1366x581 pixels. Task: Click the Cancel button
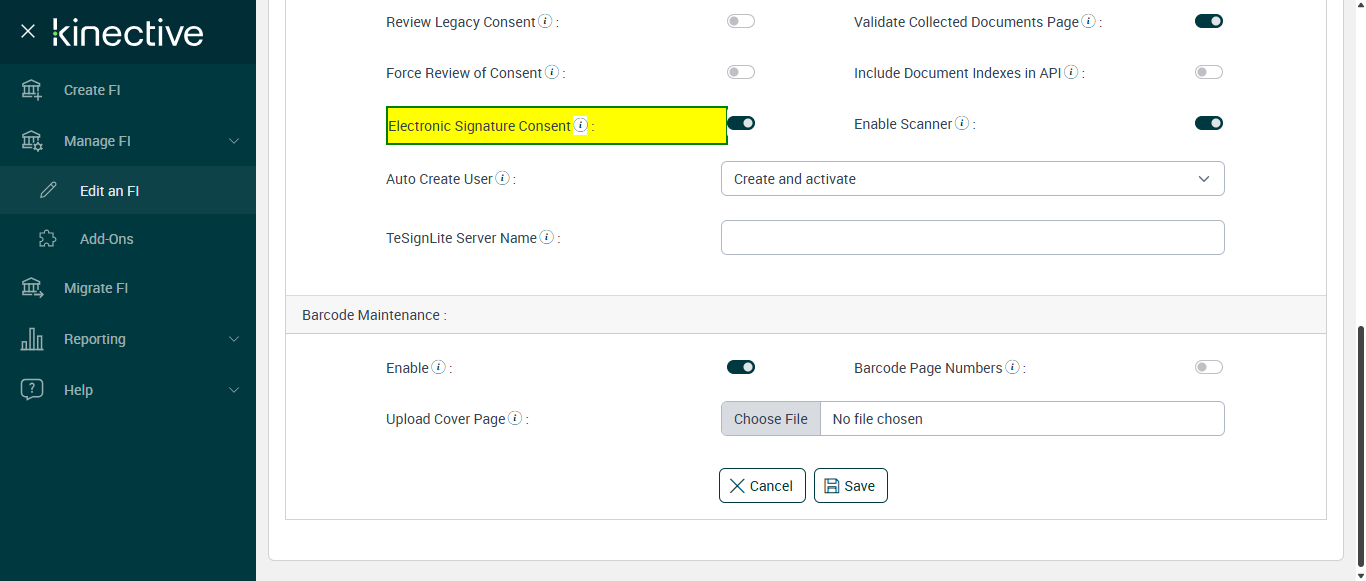[x=762, y=486]
